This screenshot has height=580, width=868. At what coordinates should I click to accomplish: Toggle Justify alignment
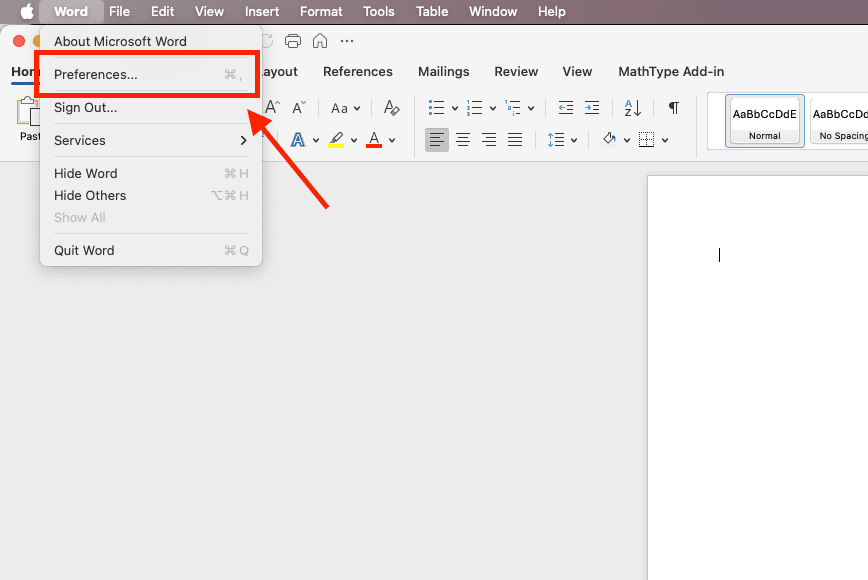(x=515, y=140)
